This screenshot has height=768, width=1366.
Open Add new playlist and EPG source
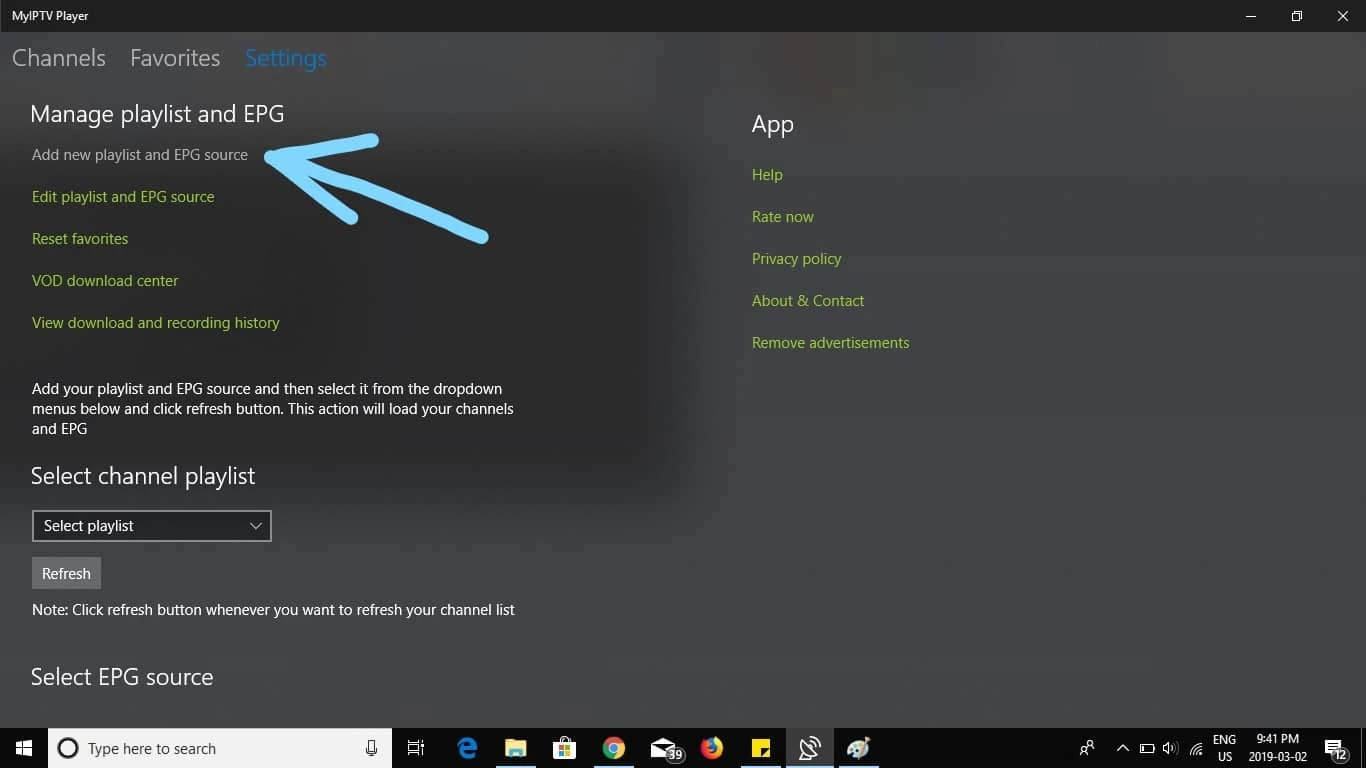point(139,155)
